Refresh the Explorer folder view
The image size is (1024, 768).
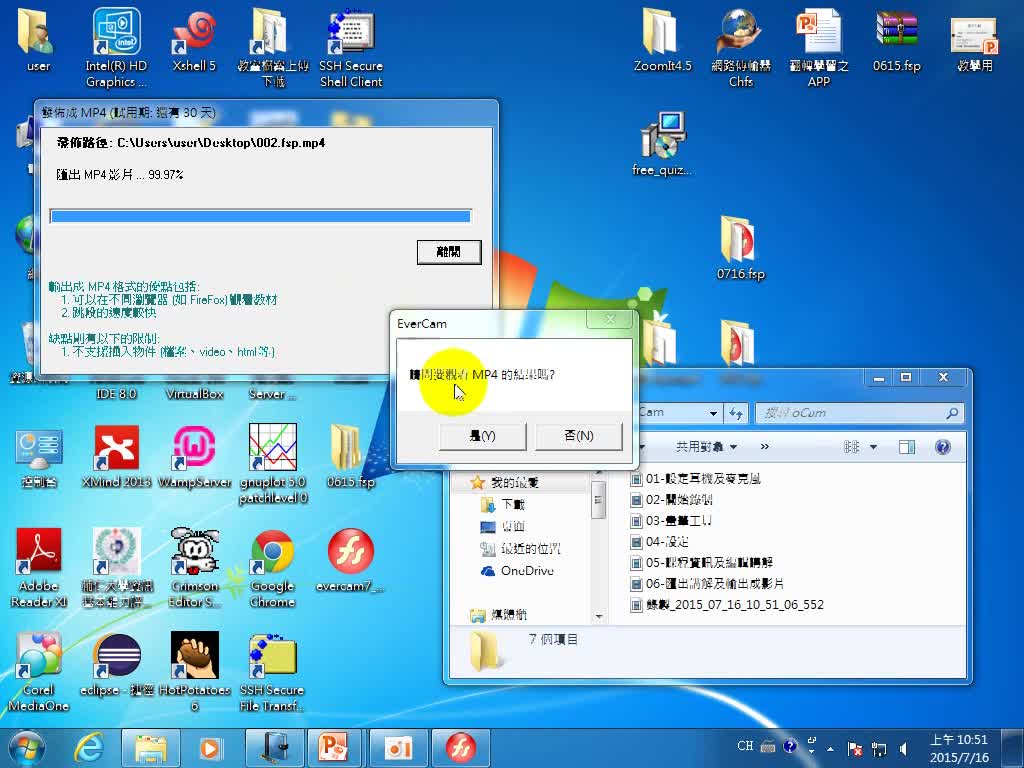click(x=736, y=413)
